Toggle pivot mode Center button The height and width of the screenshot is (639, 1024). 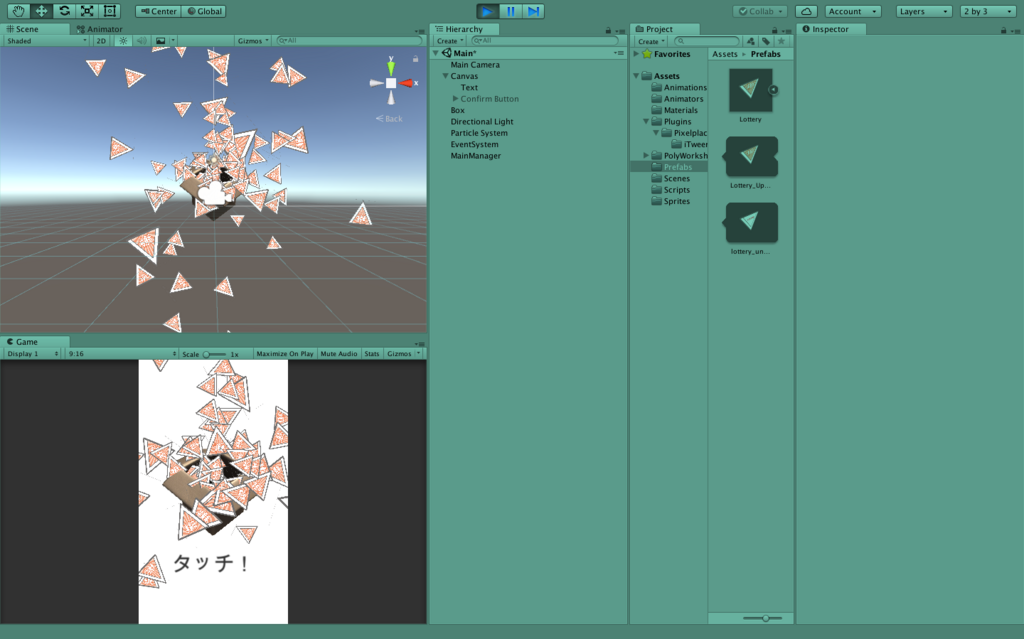pyautogui.click(x=158, y=11)
